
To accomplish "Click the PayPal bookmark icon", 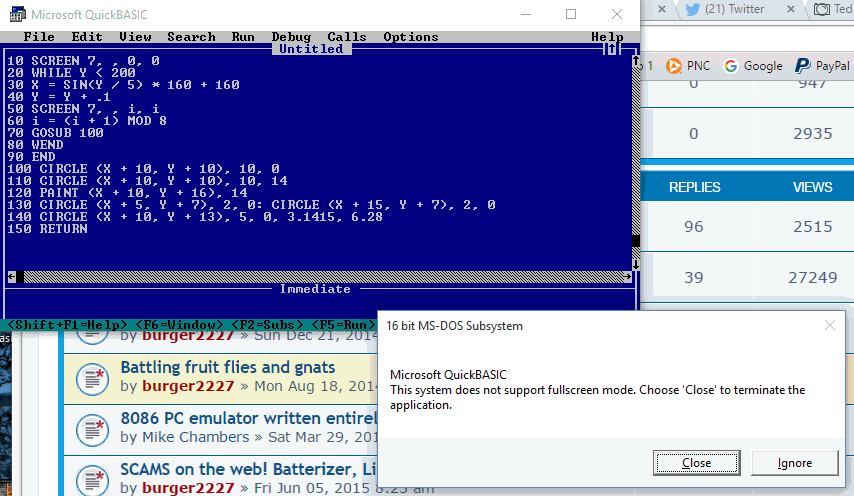I will [802, 66].
